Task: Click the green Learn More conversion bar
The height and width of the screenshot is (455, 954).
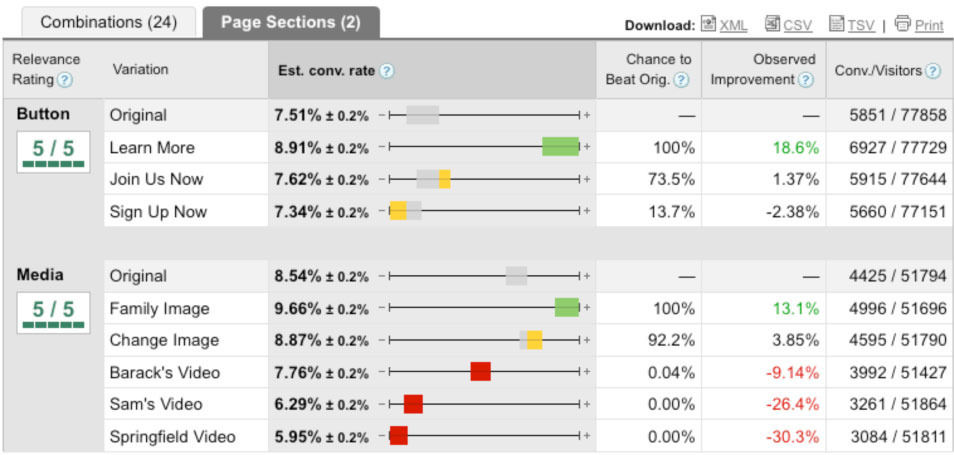Action: (x=560, y=147)
